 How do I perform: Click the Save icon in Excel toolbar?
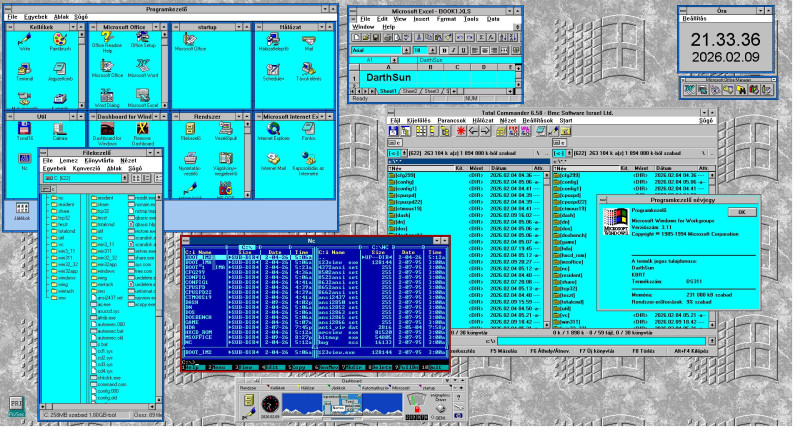(376, 37)
